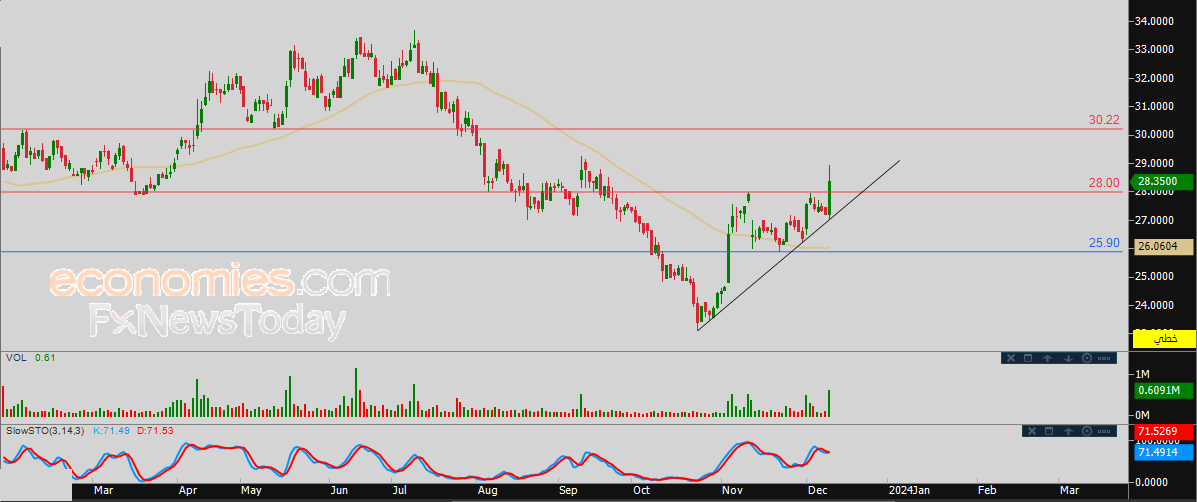The height and width of the screenshot is (502, 1197).
Task: Click the VOL value 0.61
Action: pos(45,357)
